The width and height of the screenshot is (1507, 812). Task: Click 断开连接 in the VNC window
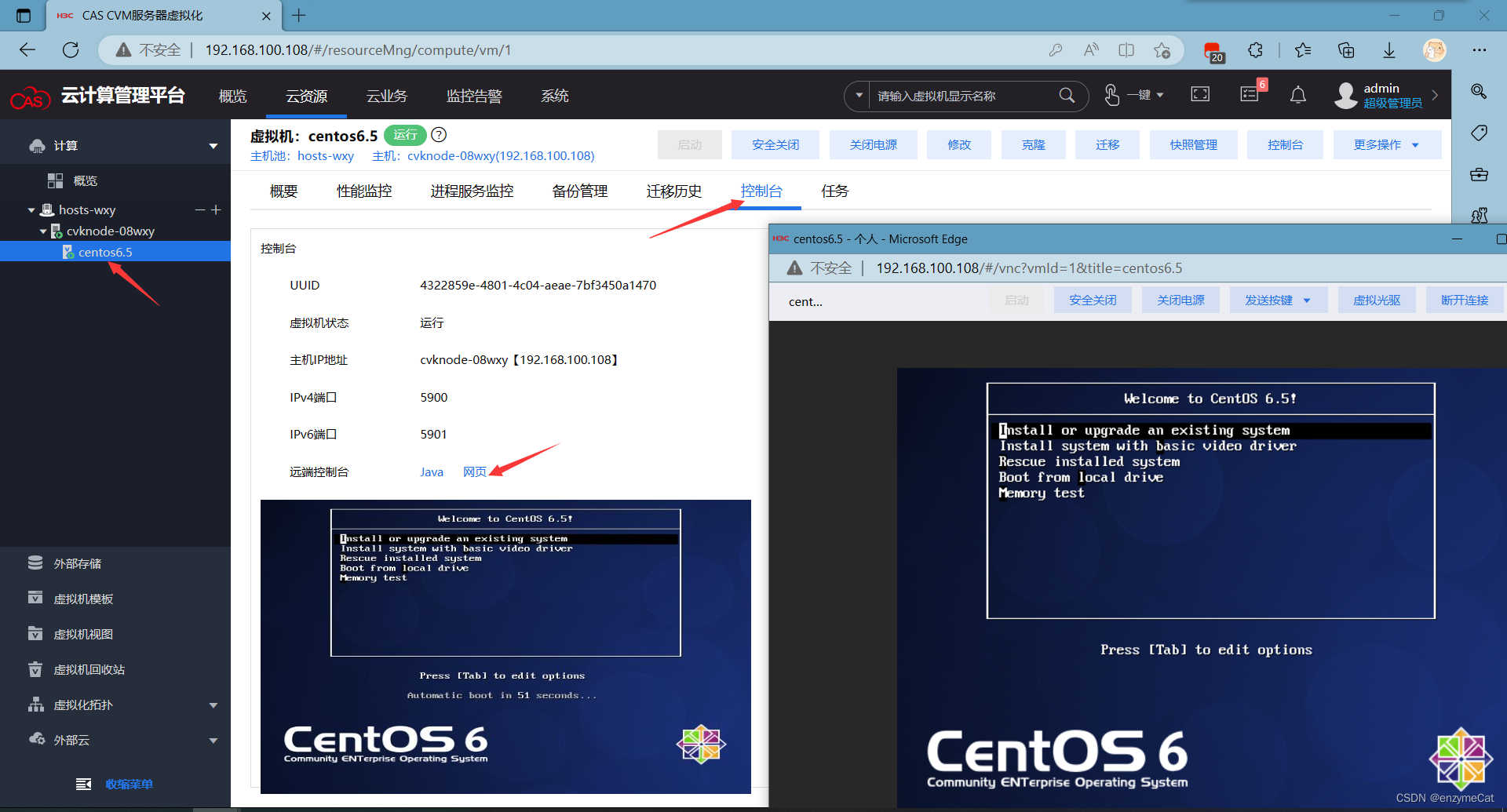coord(1465,300)
